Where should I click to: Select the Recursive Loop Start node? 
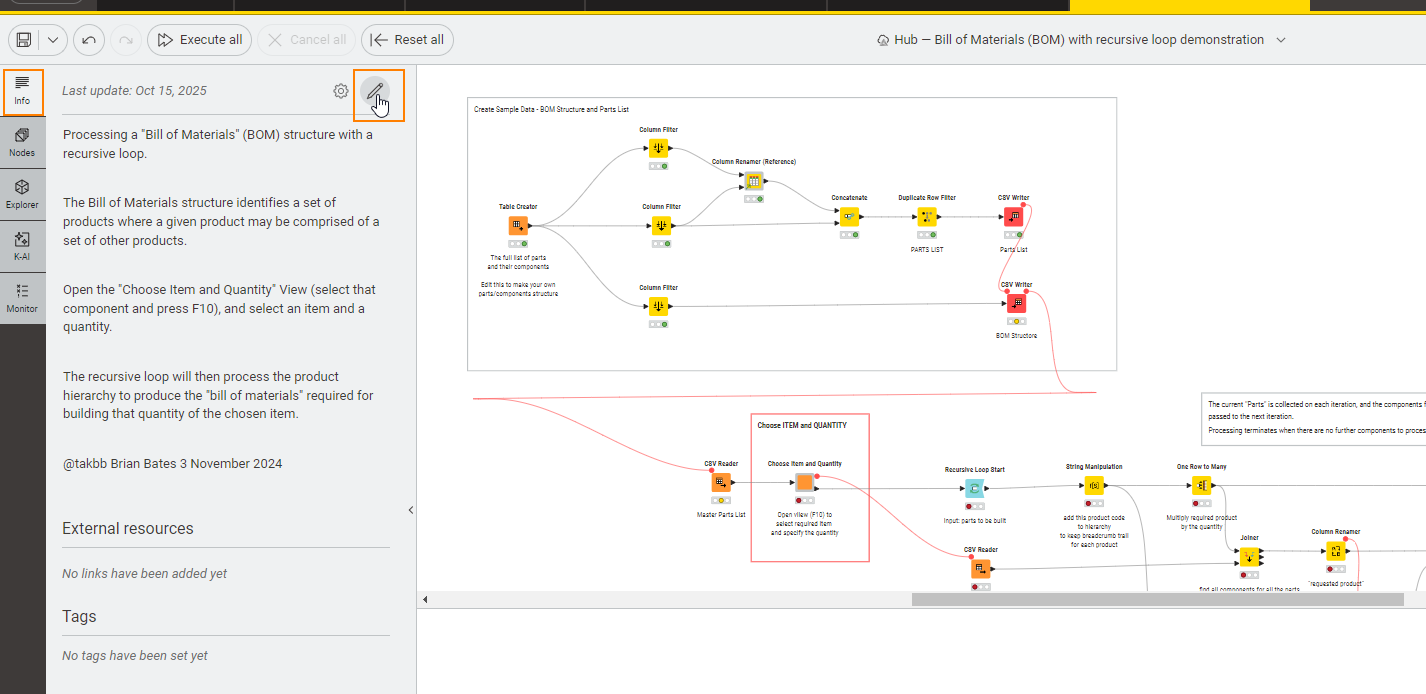(x=974, y=488)
